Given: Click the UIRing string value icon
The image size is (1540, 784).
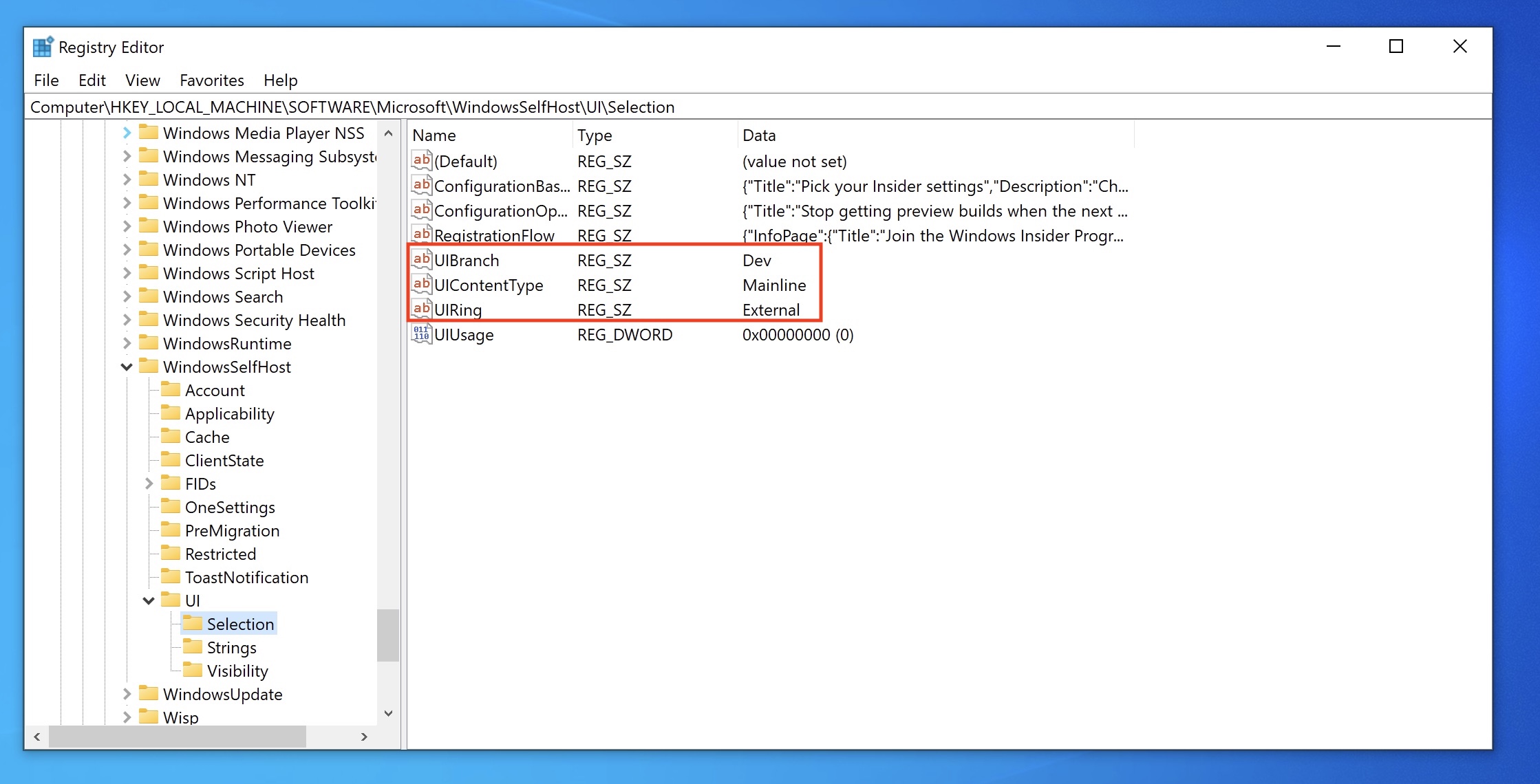Looking at the screenshot, I should click(x=421, y=309).
